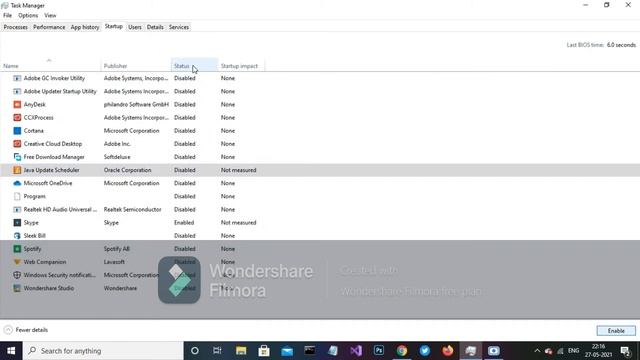Click the Web Companion icon

click(x=17, y=262)
